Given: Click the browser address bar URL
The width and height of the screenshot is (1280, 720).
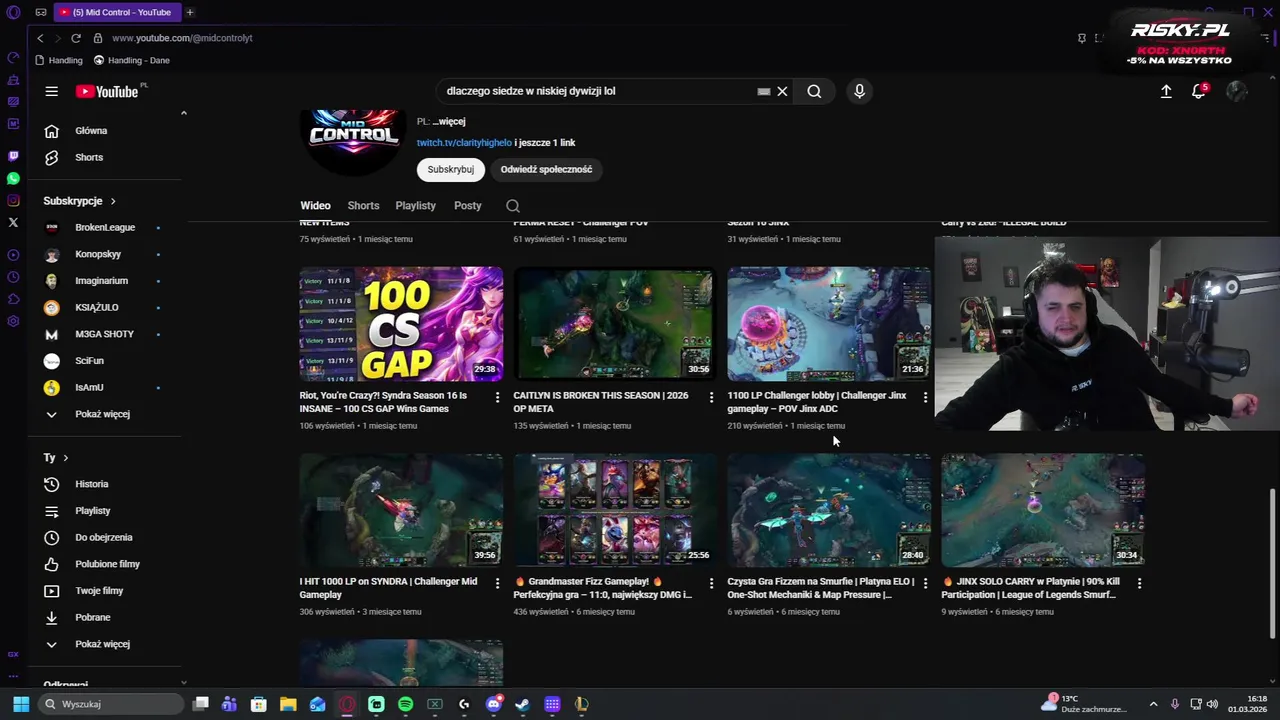Looking at the screenshot, I should tap(182, 38).
